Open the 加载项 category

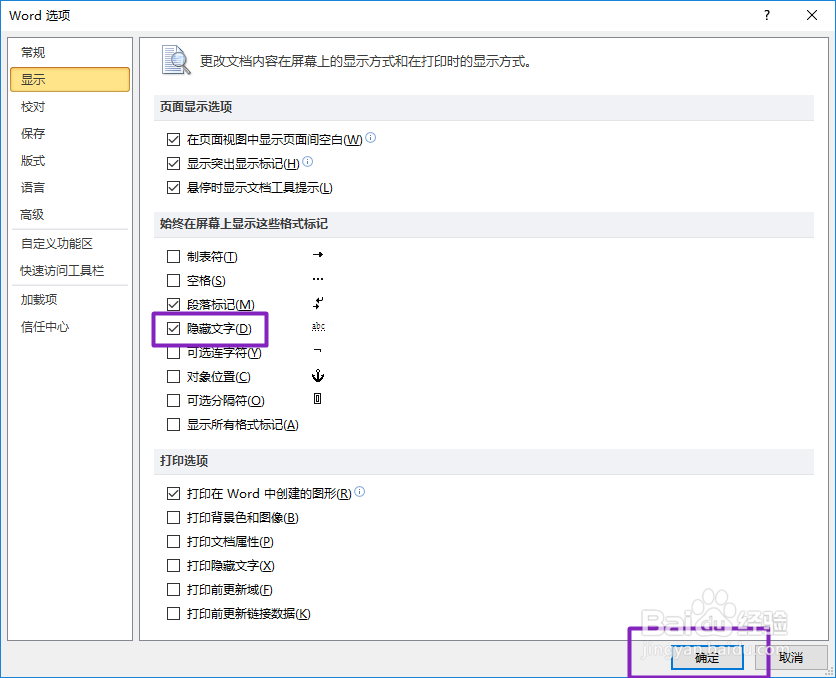point(70,300)
